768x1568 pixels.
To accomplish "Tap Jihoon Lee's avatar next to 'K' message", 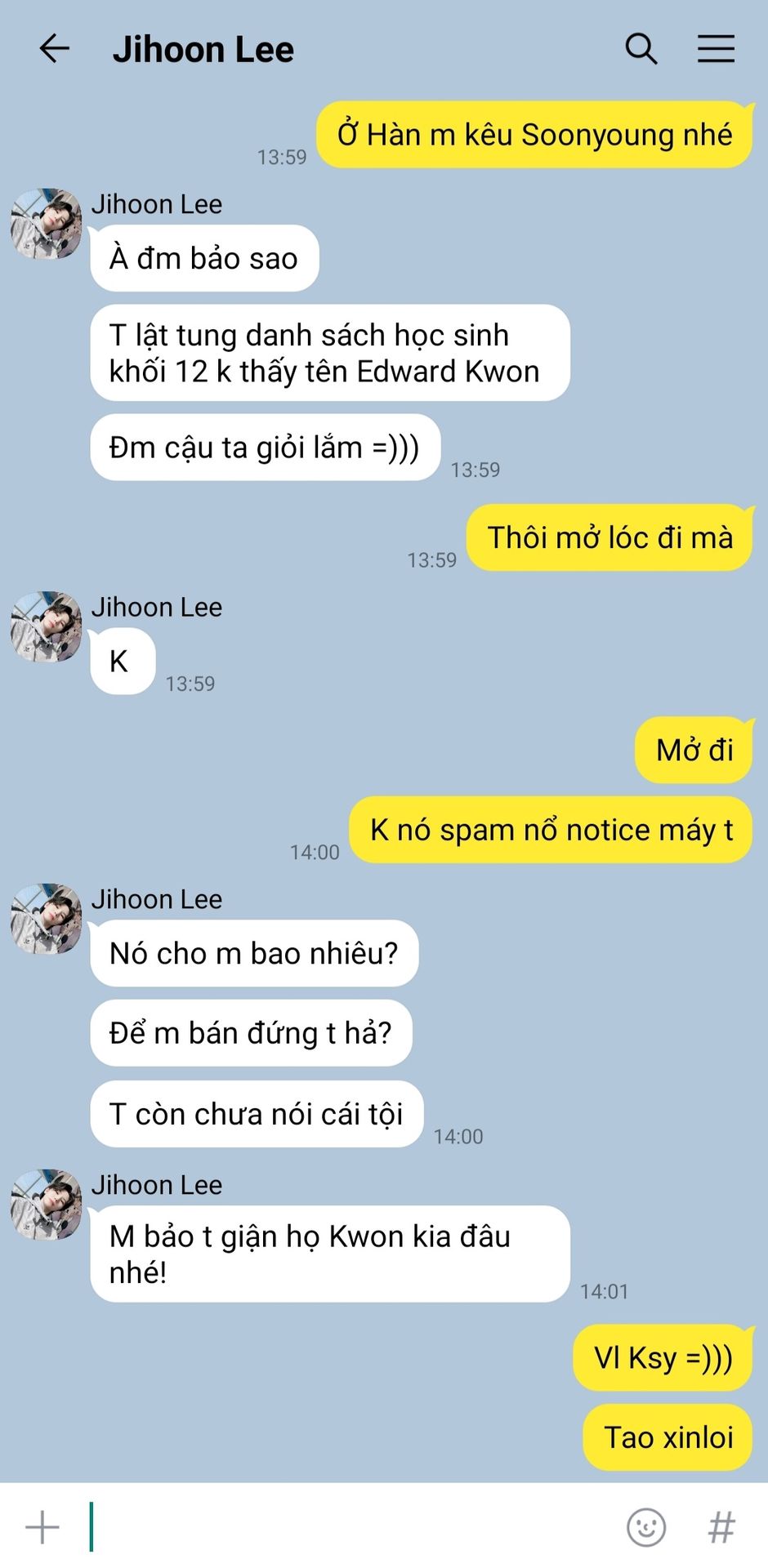I will tap(47, 626).
